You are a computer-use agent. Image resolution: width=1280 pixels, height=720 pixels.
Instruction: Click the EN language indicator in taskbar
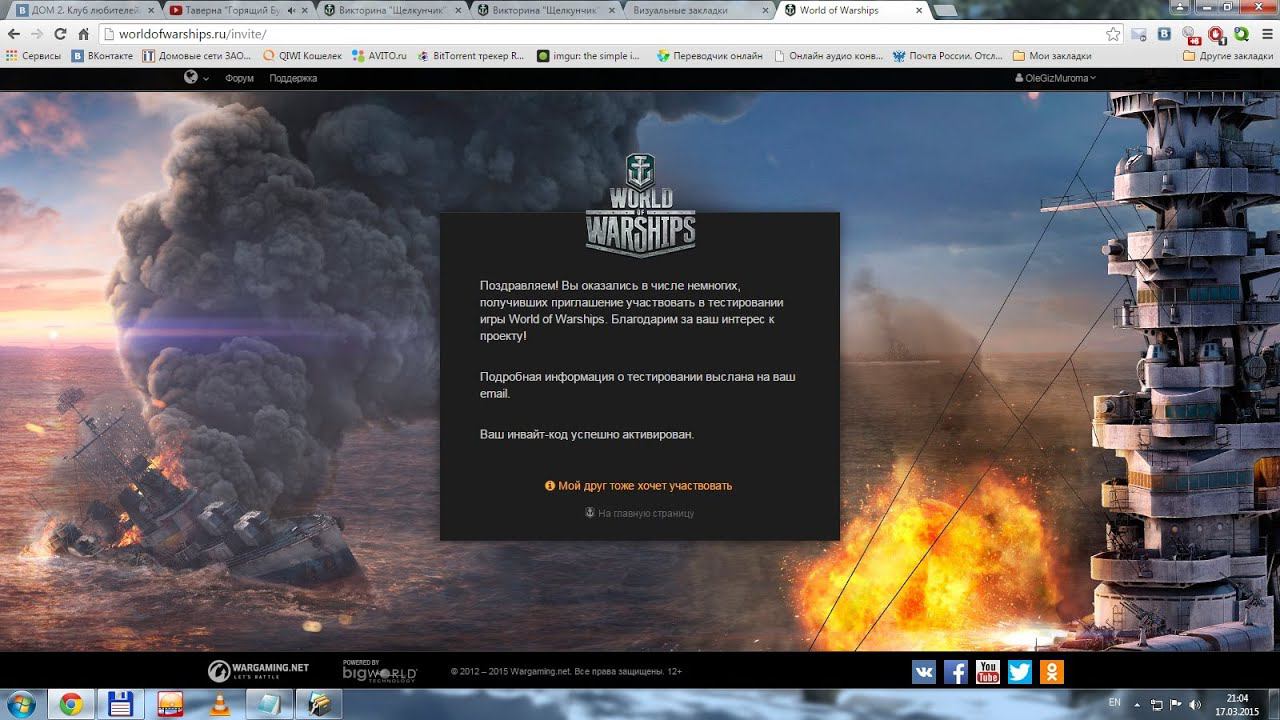(x=1115, y=702)
